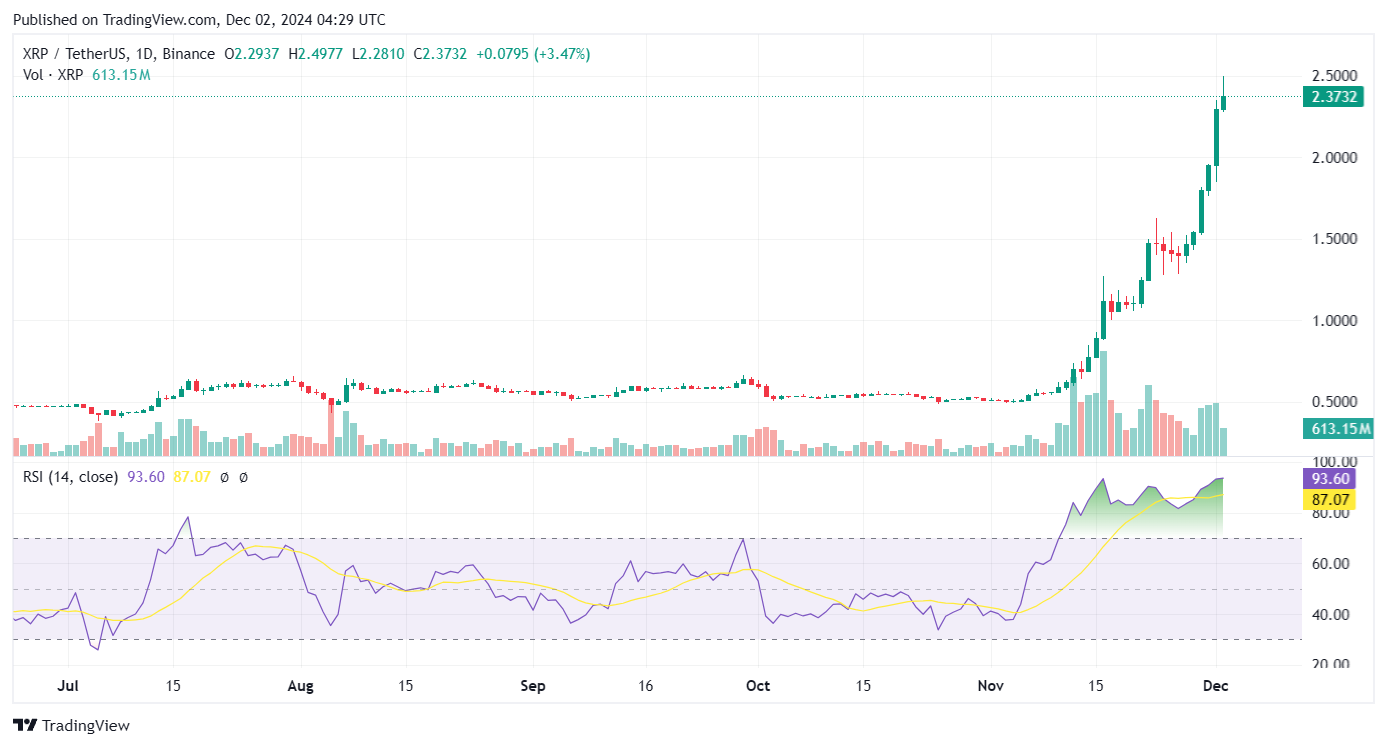Image resolution: width=1387 pixels, height=747 pixels.
Task: Click the 1.0000 price axis label
Action: point(1333,321)
